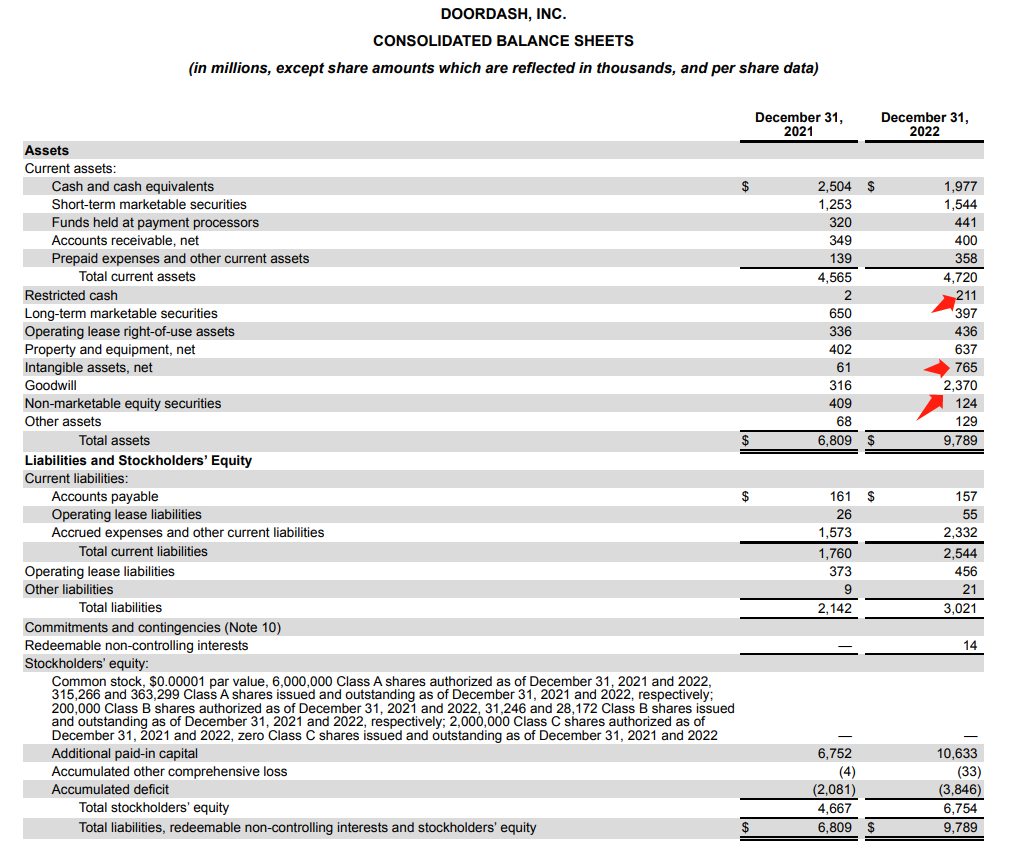Select 2022 total stockholders' equity 6,754

click(961, 808)
